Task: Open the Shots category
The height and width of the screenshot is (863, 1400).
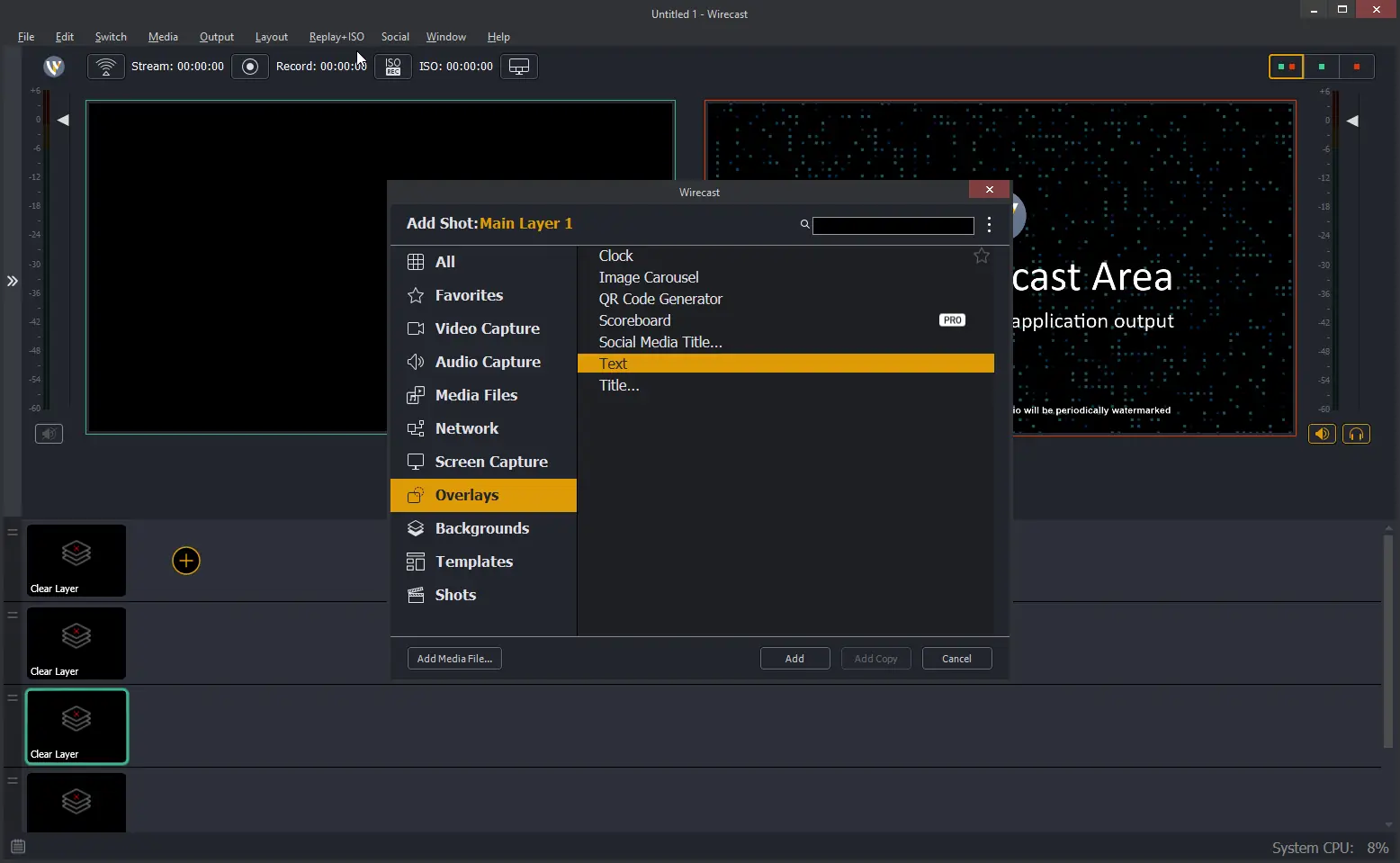Action: (484, 595)
